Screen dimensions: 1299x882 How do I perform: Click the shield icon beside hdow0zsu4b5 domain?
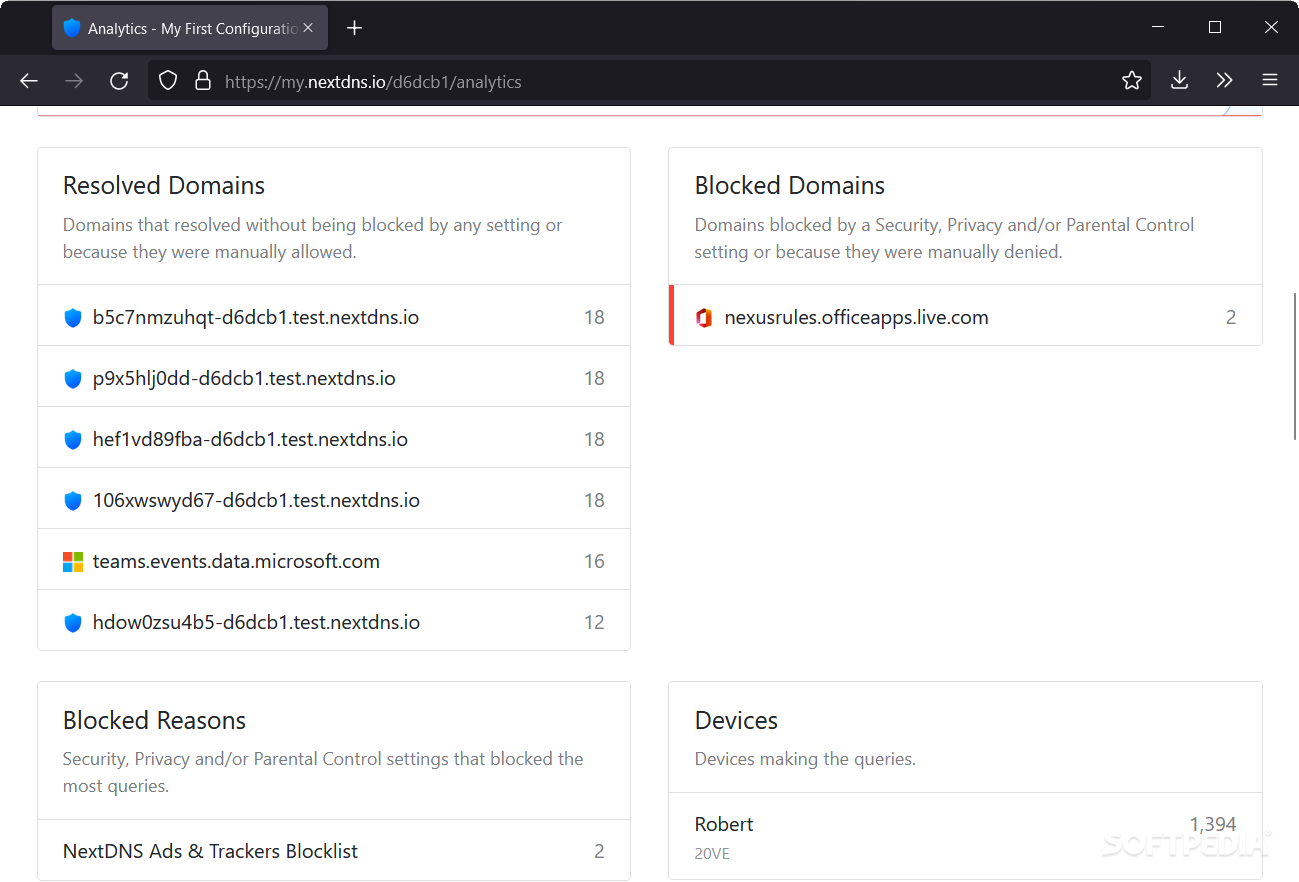coord(73,623)
